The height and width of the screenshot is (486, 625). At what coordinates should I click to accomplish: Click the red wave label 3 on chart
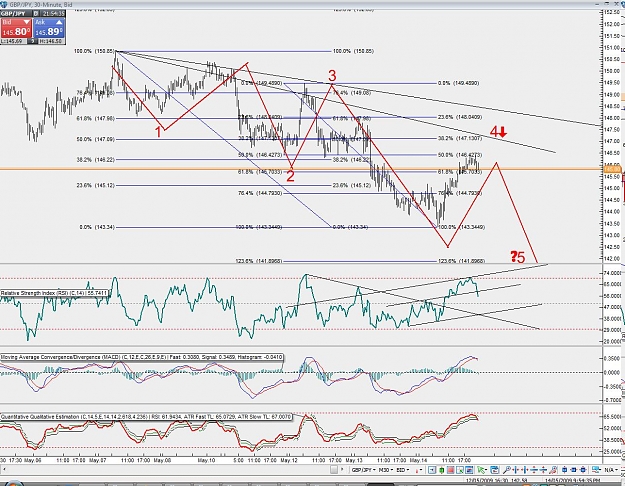pos(332,75)
